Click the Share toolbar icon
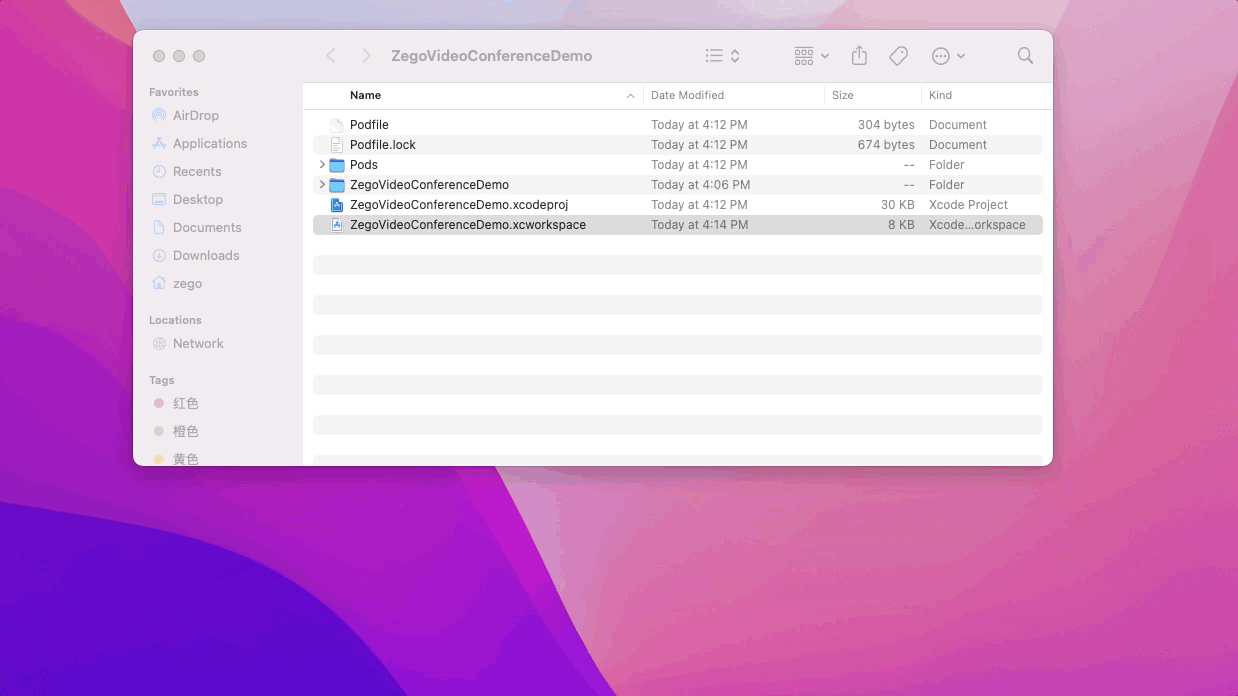1238x696 pixels. pyautogui.click(x=859, y=56)
